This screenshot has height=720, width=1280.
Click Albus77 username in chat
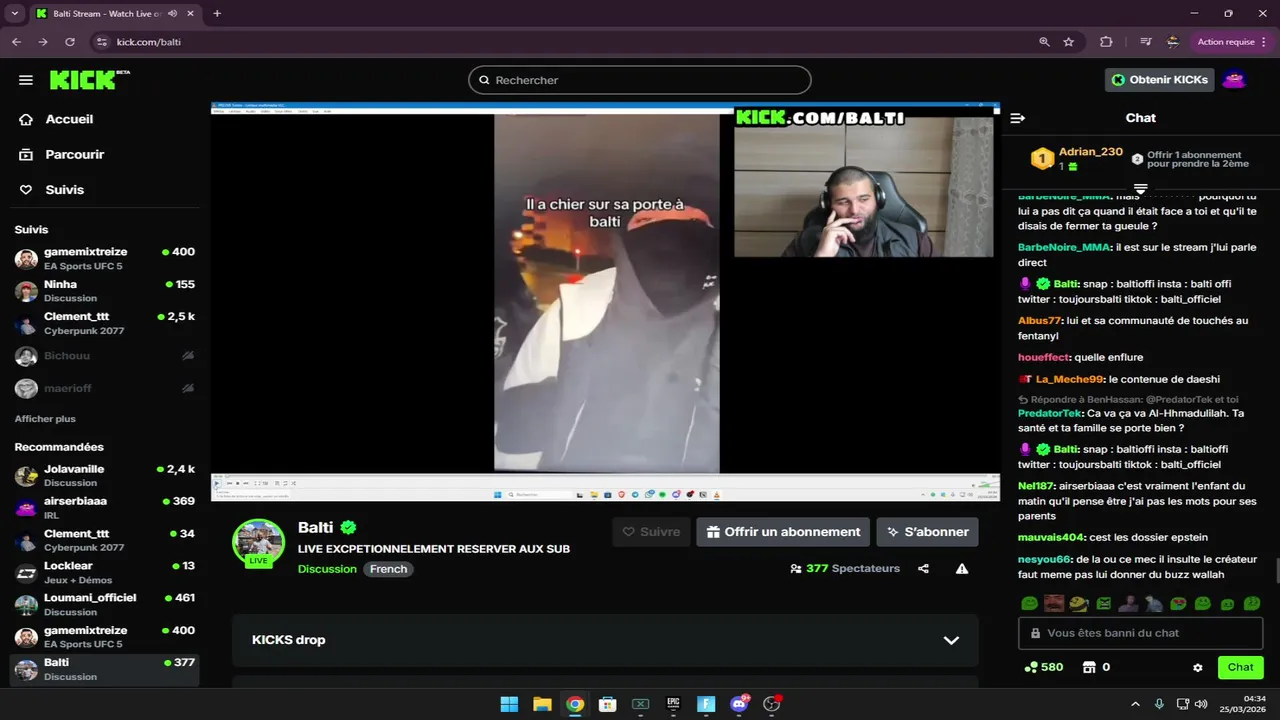coord(1039,321)
